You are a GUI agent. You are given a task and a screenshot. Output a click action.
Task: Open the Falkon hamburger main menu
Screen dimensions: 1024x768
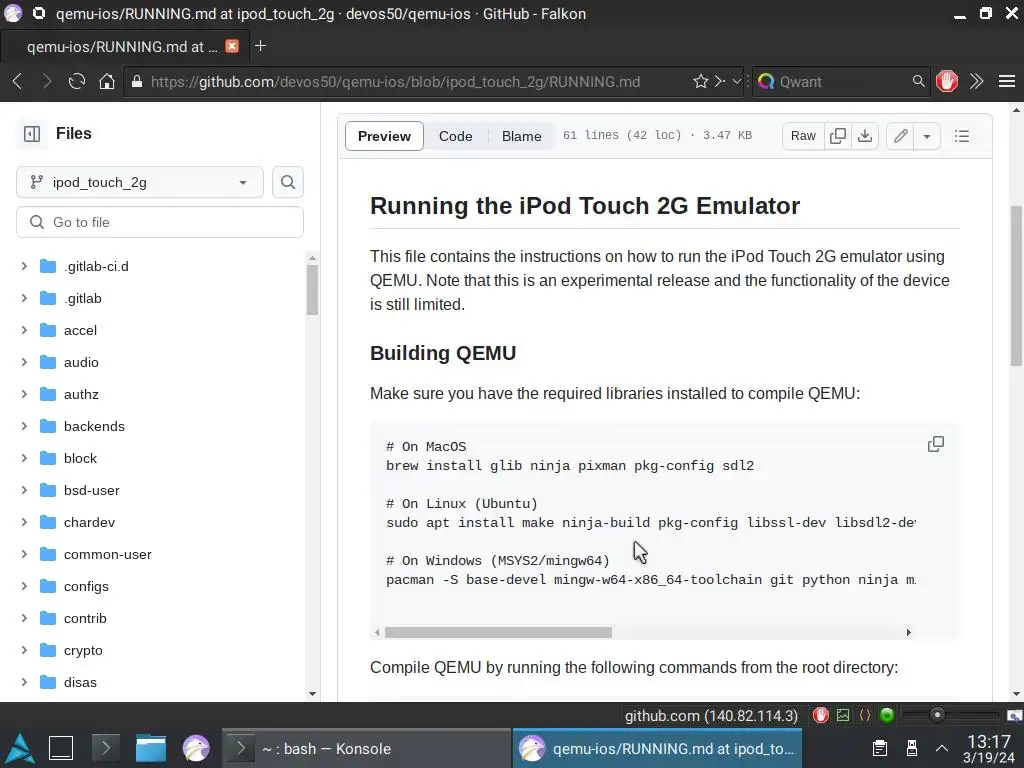coord(1006,82)
